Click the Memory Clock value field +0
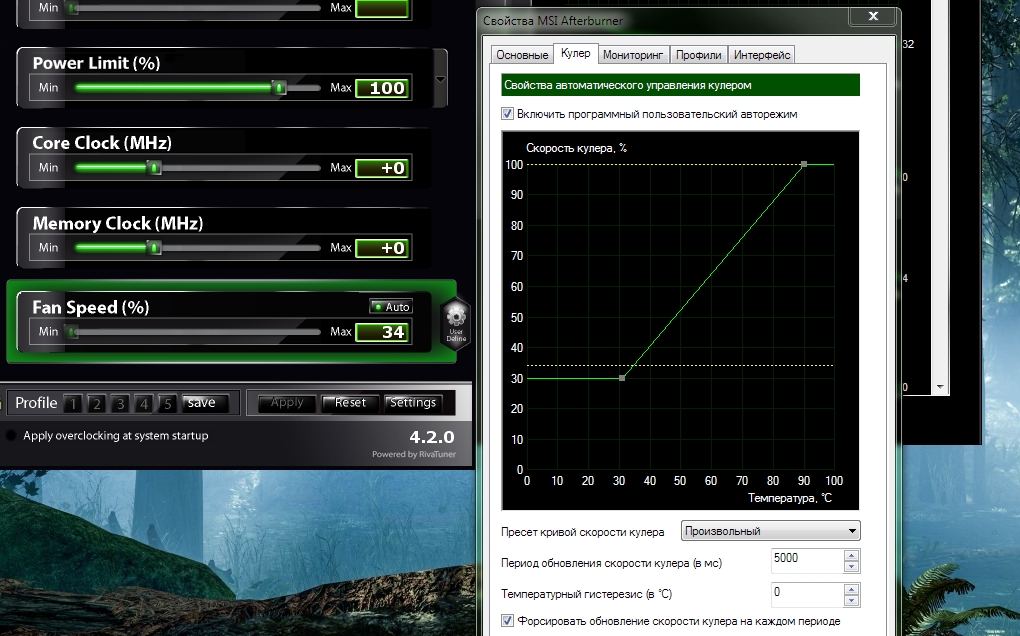The image size is (1020, 636). click(383, 248)
